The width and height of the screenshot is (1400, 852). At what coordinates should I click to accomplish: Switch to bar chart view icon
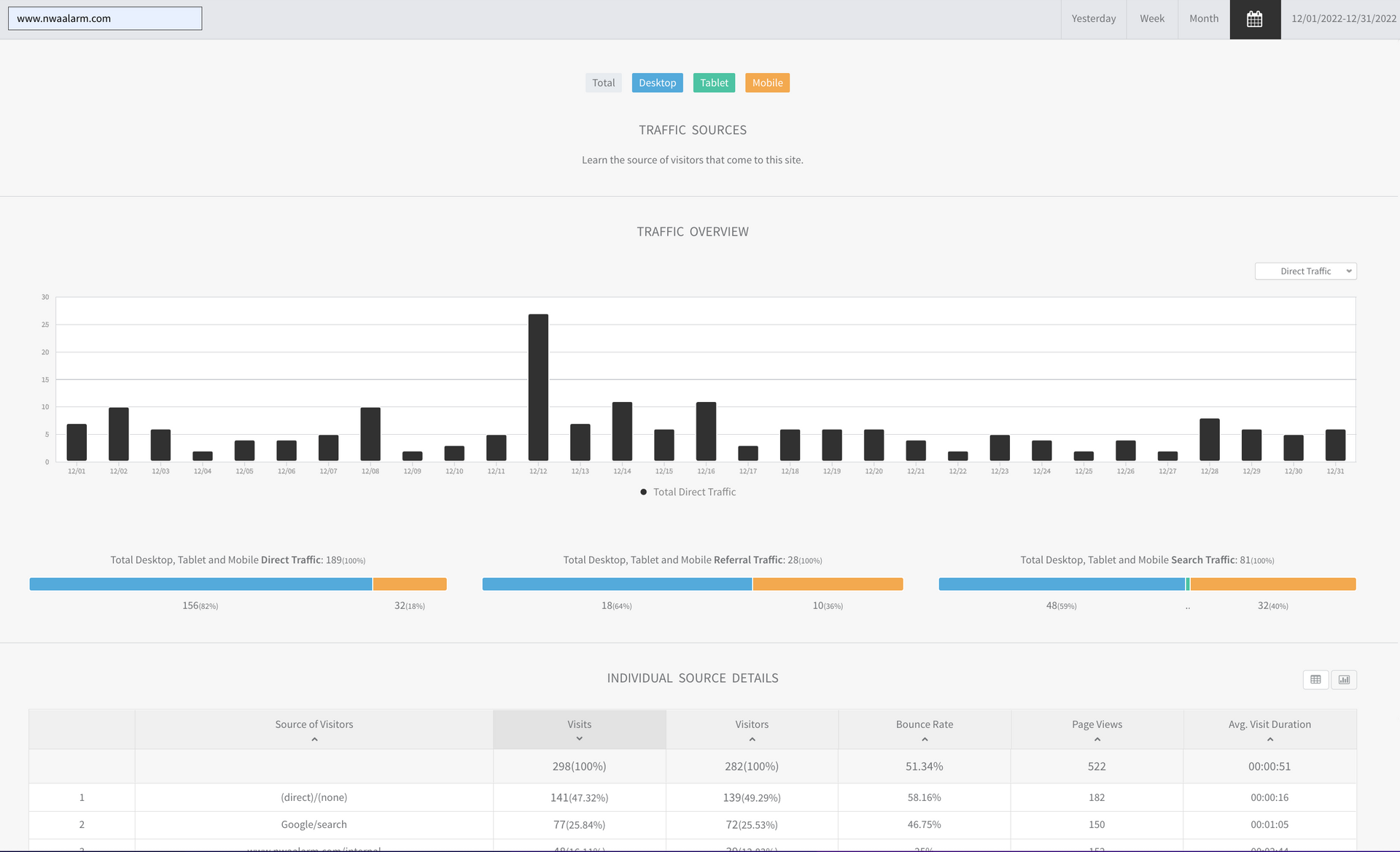tap(1344, 679)
